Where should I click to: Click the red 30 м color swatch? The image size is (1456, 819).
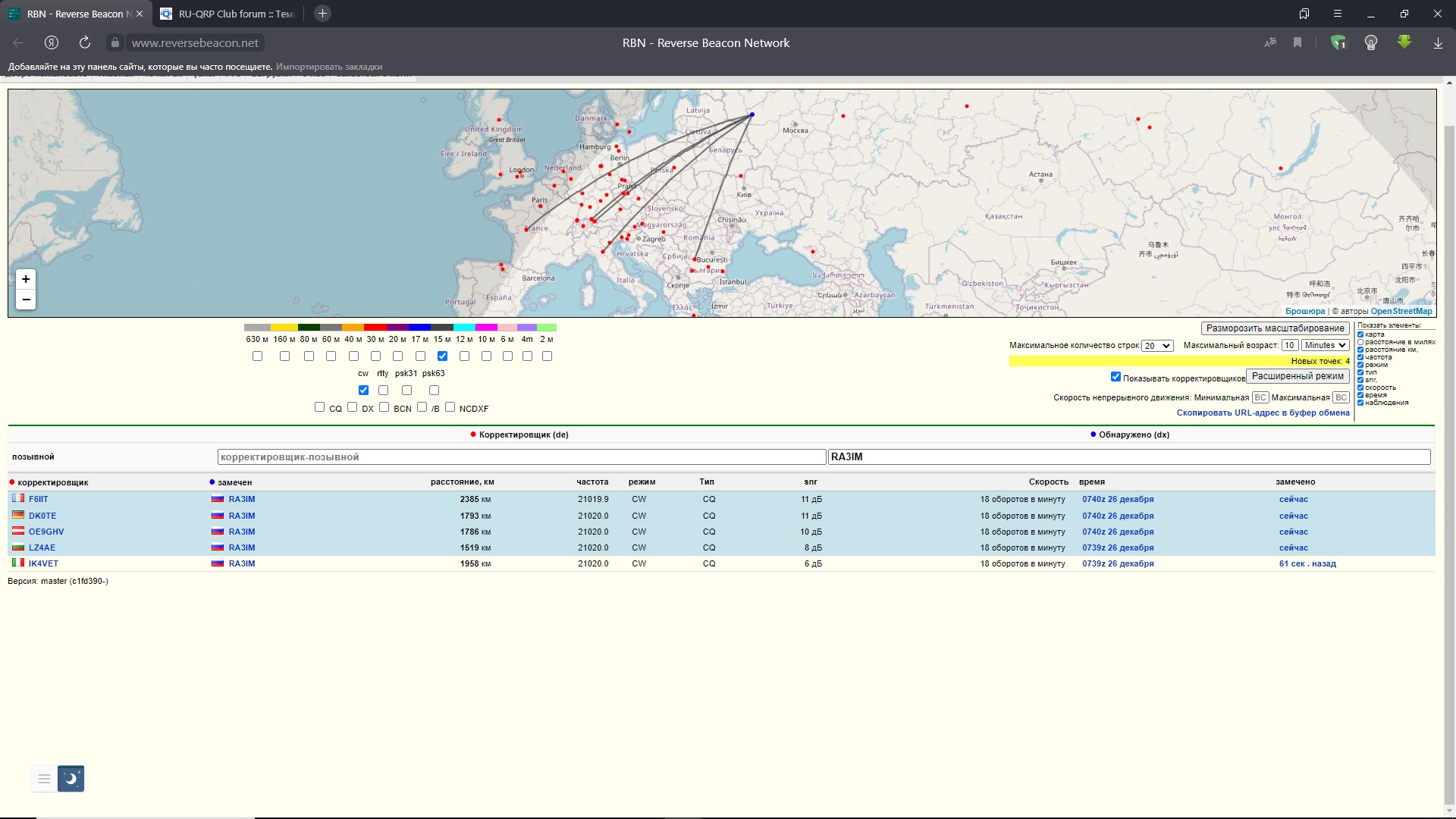375,328
